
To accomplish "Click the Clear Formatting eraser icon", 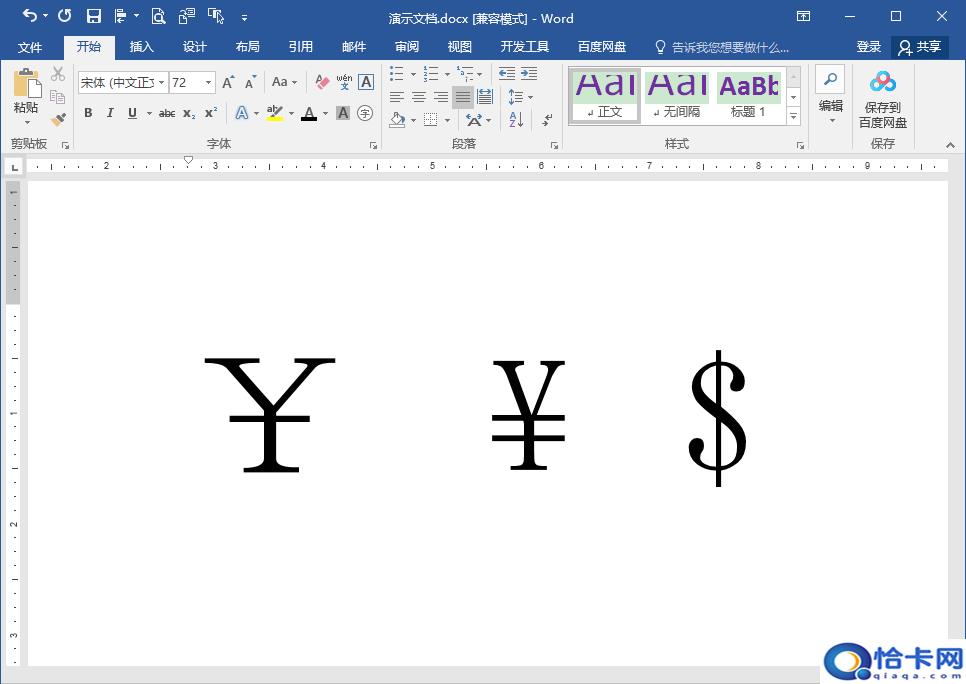I will point(322,82).
